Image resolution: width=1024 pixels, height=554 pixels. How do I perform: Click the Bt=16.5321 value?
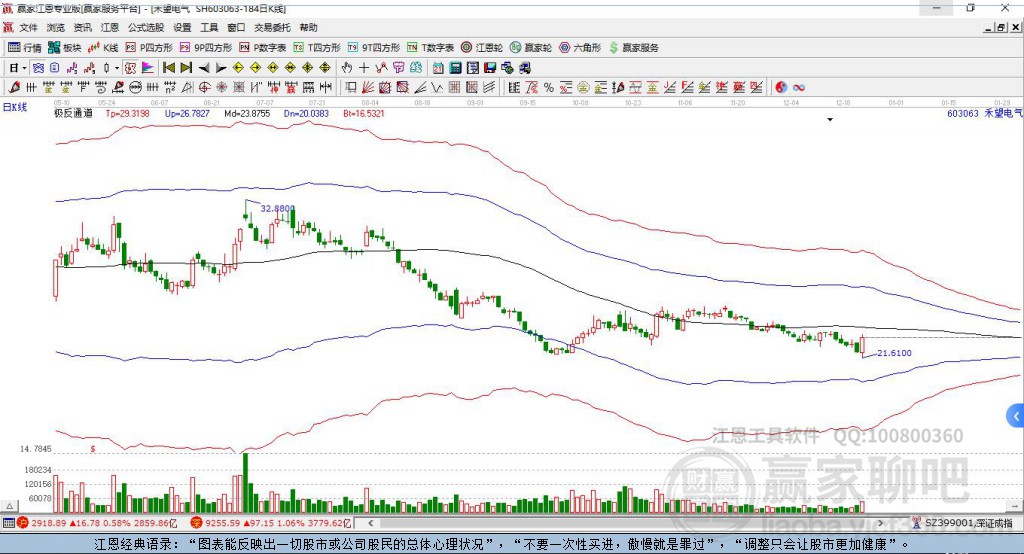364,114
